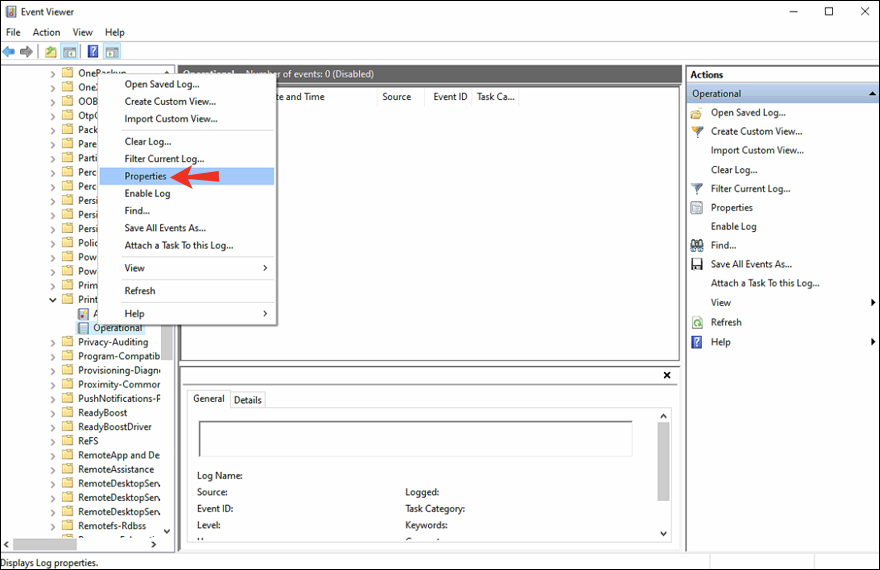Click the ReFS folder icon
Viewport: 880px width, 570px height.
68,440
